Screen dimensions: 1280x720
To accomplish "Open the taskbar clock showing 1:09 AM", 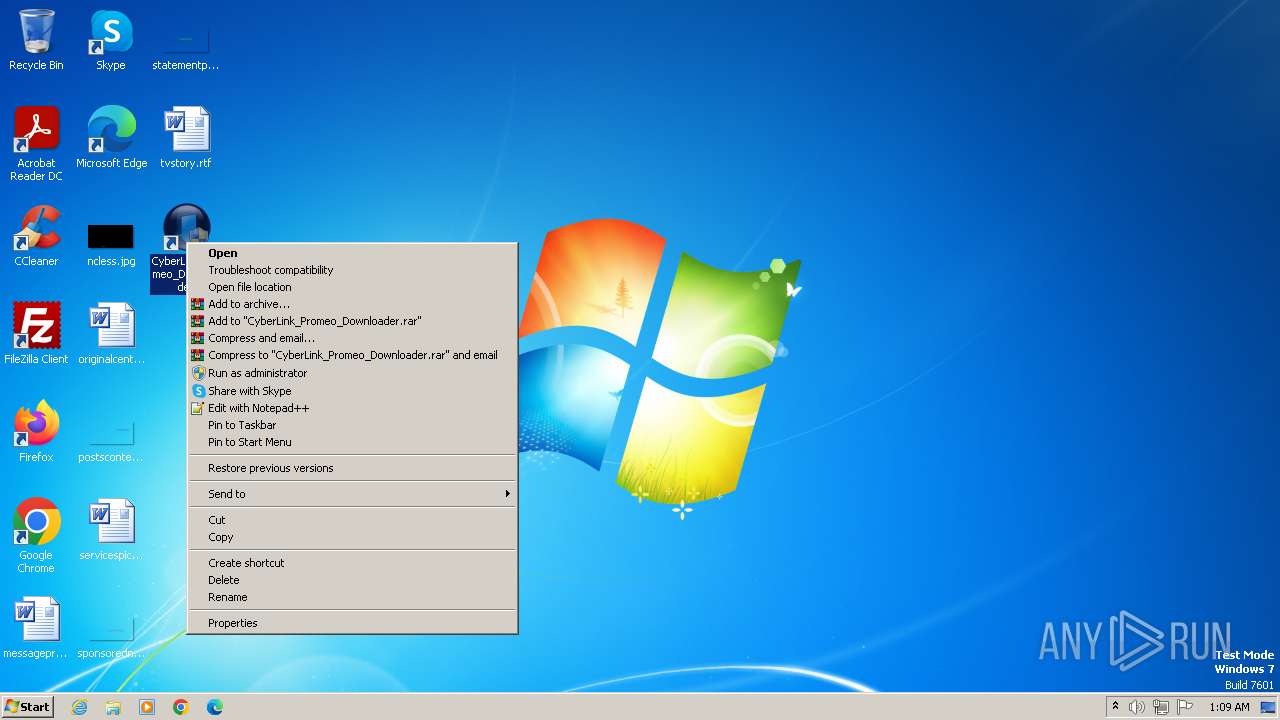I will [x=1229, y=707].
